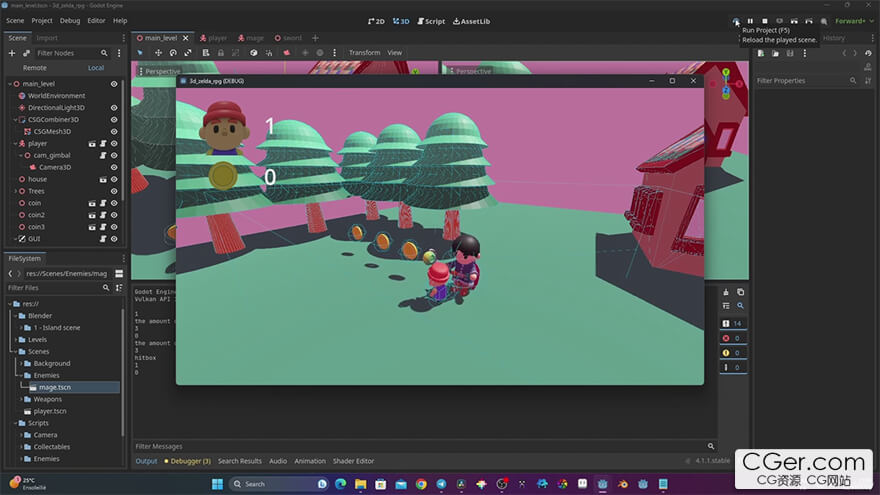Toggle visibility of coin3 node
Image resolution: width=880 pixels, height=495 pixels.
tap(114, 227)
